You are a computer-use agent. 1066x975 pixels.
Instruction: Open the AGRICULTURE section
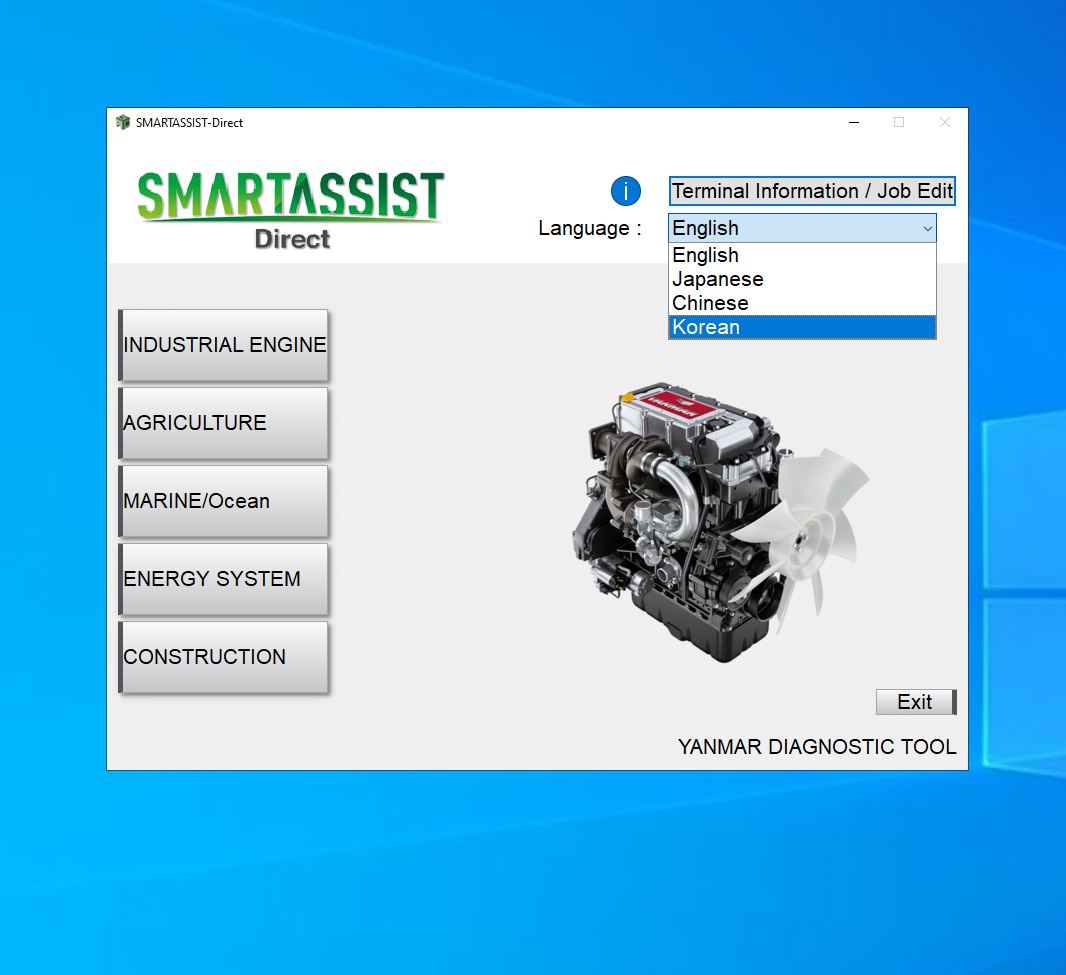[223, 423]
